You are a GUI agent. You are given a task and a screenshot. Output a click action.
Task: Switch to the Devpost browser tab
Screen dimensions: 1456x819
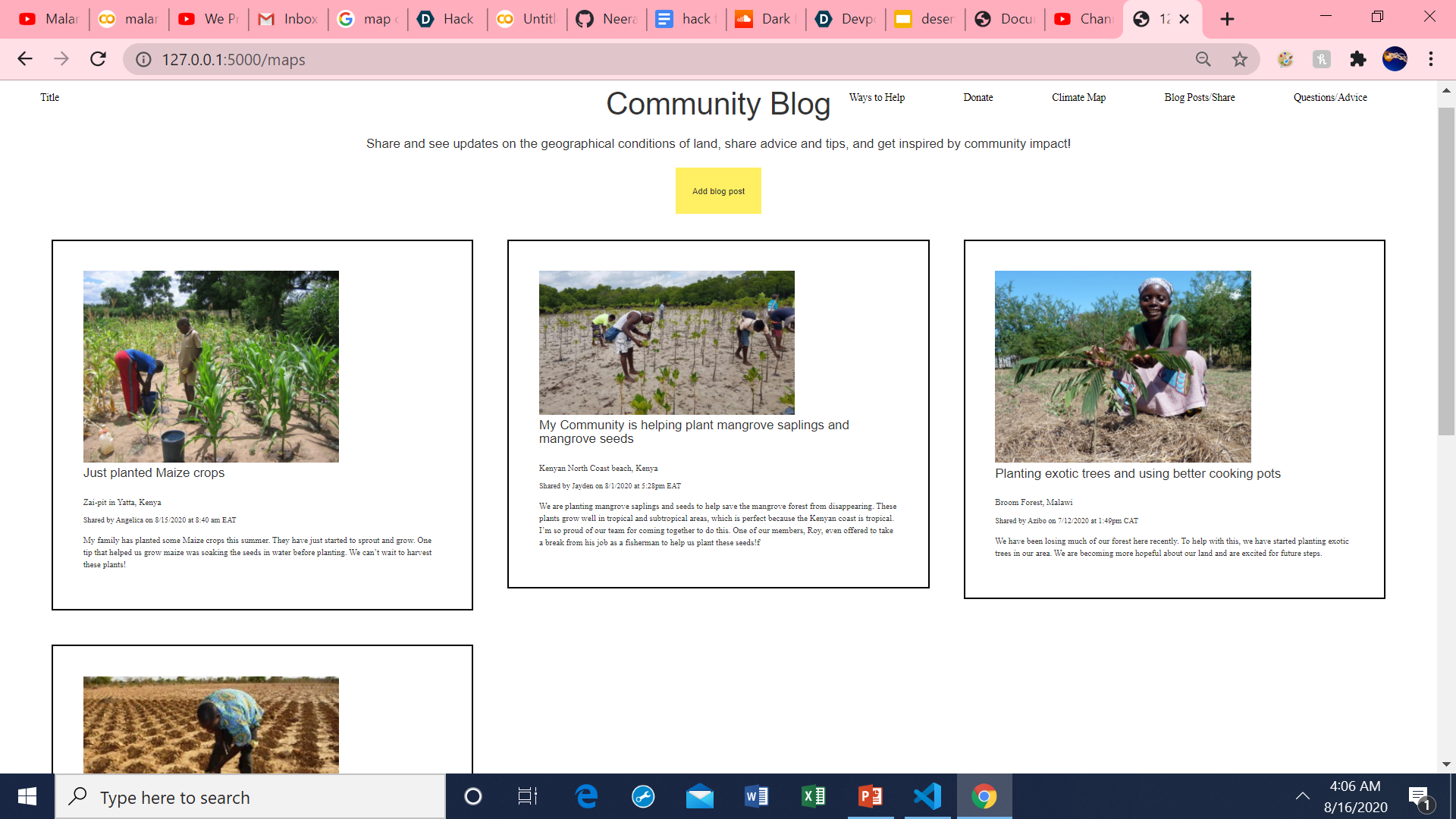pos(846,19)
